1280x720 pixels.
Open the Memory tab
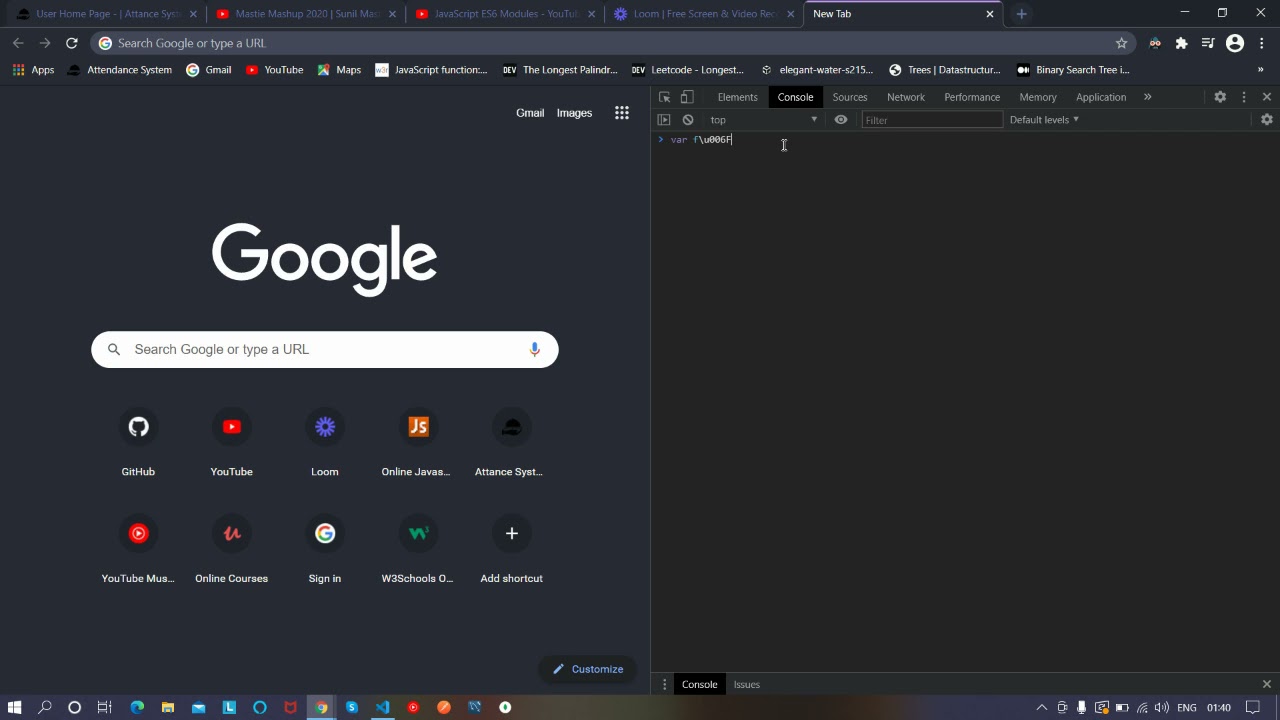point(1038,97)
